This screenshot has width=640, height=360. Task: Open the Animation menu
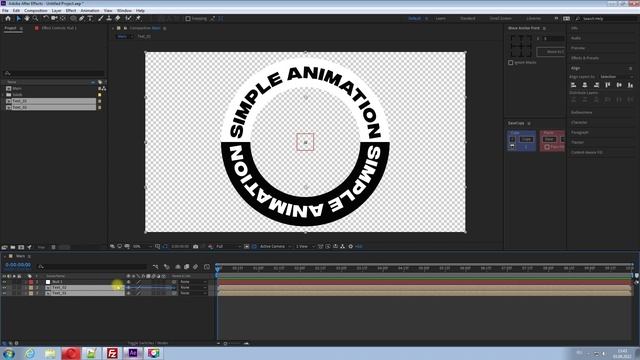tap(90, 11)
